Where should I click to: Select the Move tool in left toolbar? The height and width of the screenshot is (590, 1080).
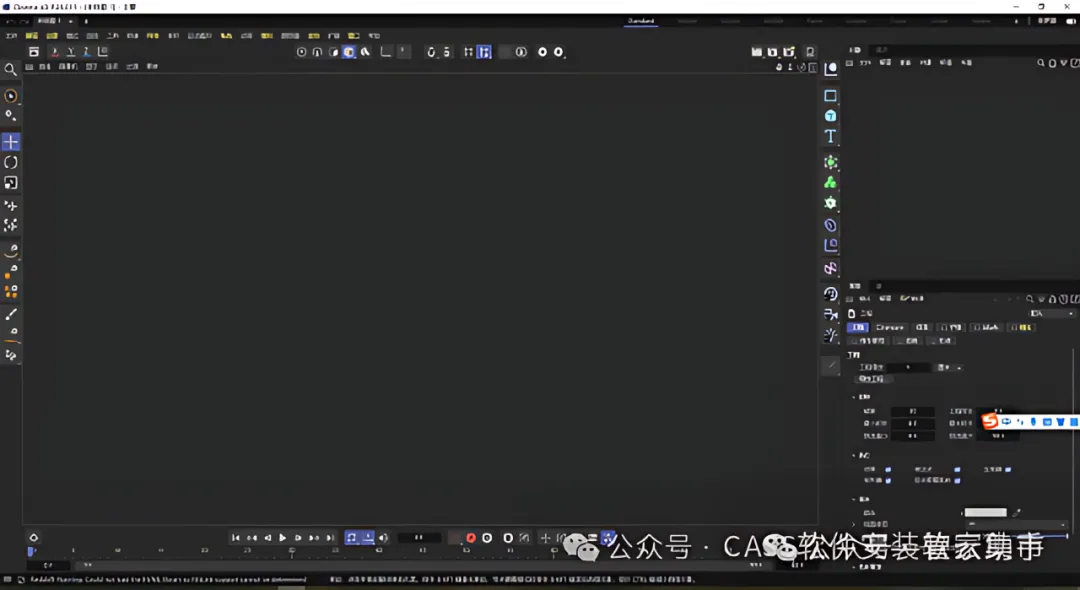[11, 142]
